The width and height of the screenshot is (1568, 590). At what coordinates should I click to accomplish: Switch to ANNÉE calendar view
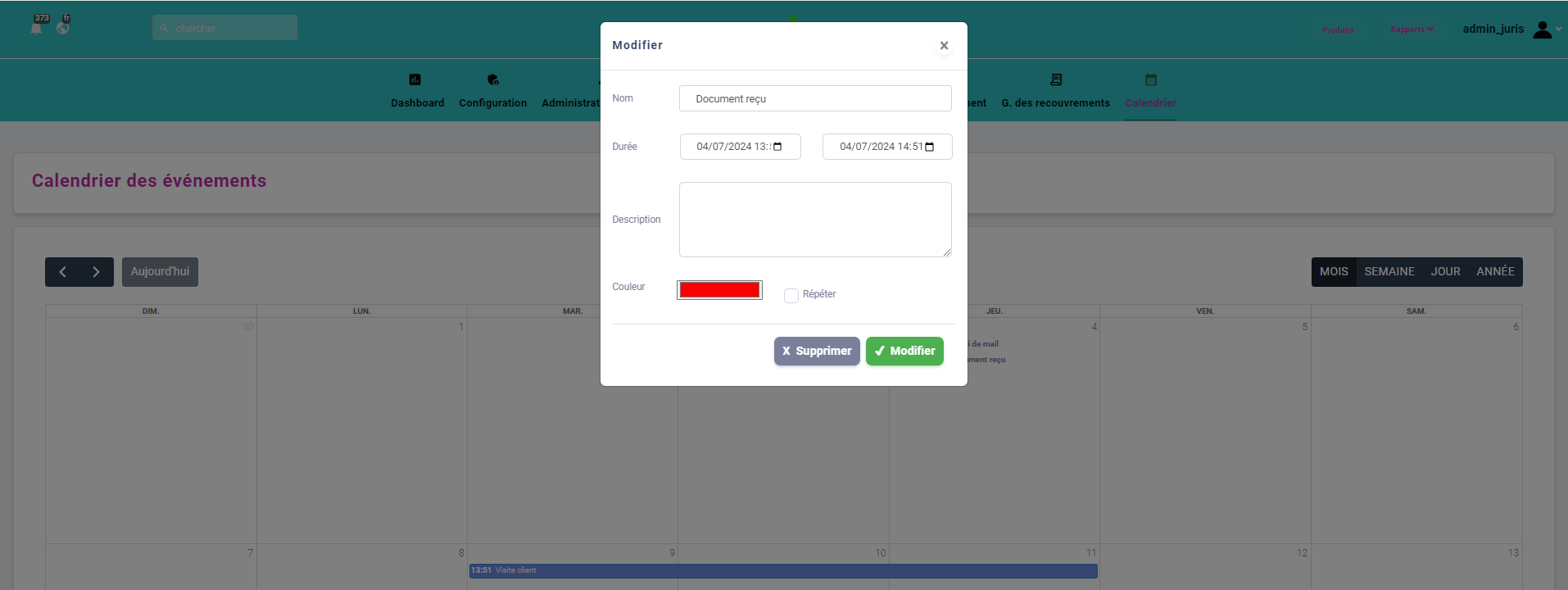click(x=1495, y=272)
